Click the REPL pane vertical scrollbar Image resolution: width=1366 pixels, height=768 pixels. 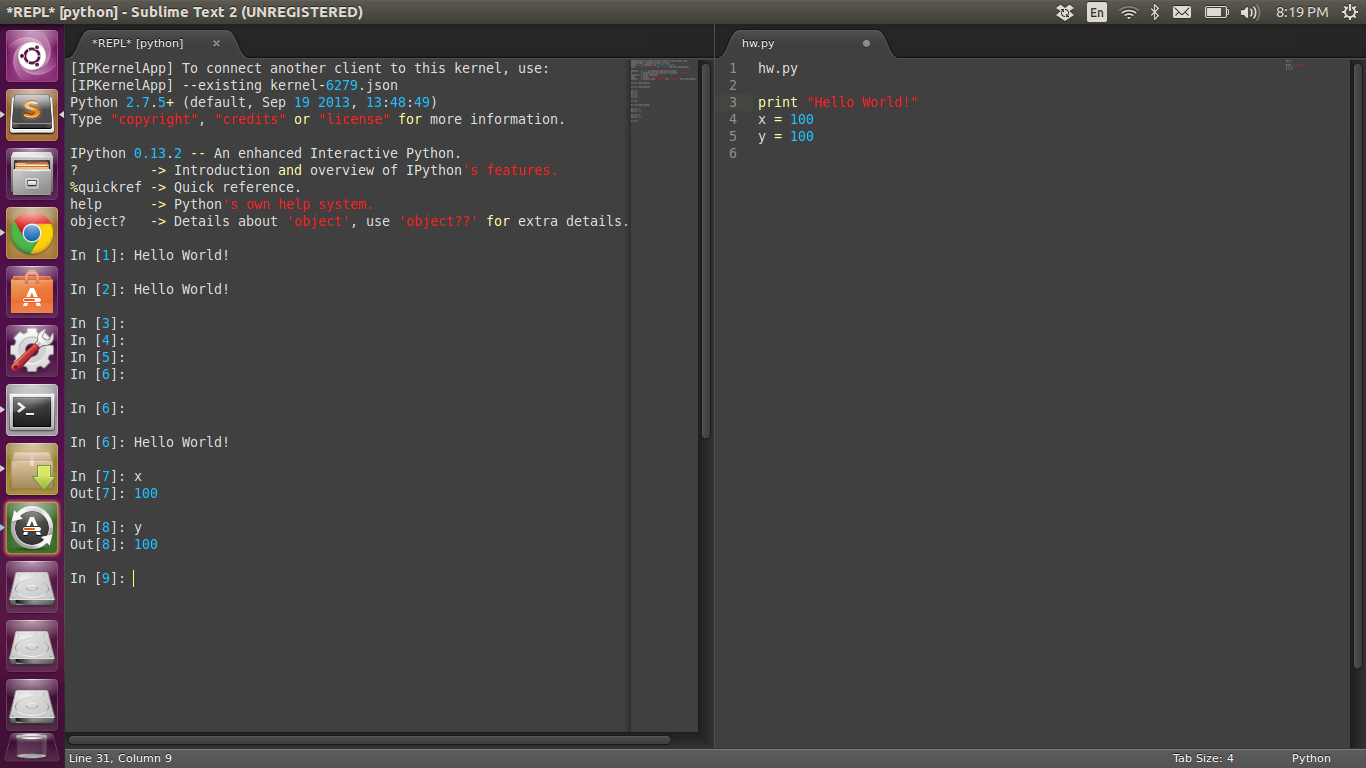(x=705, y=250)
